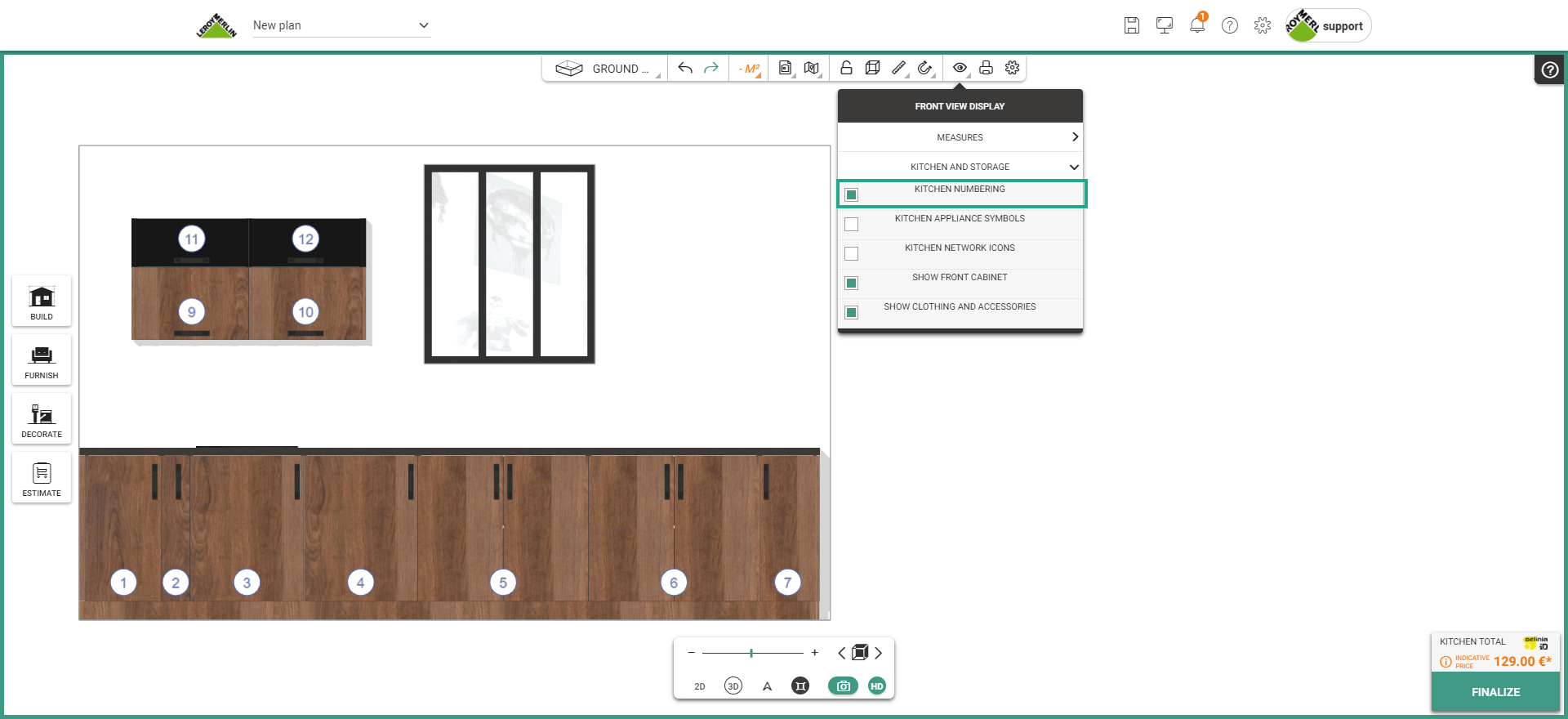1568x719 pixels.
Task: Open the New plan dropdown
Action: coord(341,25)
